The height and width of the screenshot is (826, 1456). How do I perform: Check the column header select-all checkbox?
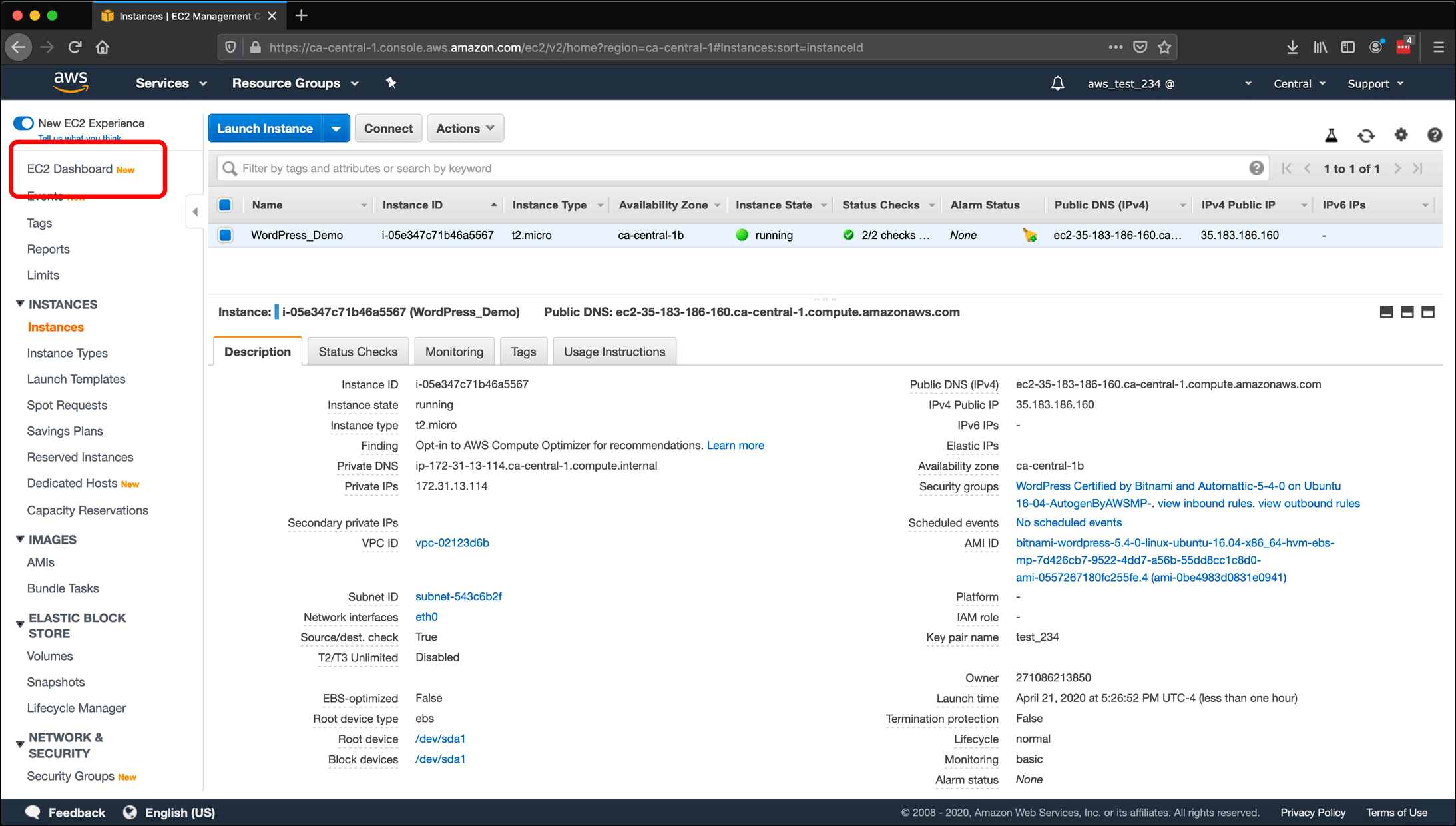pyautogui.click(x=226, y=205)
